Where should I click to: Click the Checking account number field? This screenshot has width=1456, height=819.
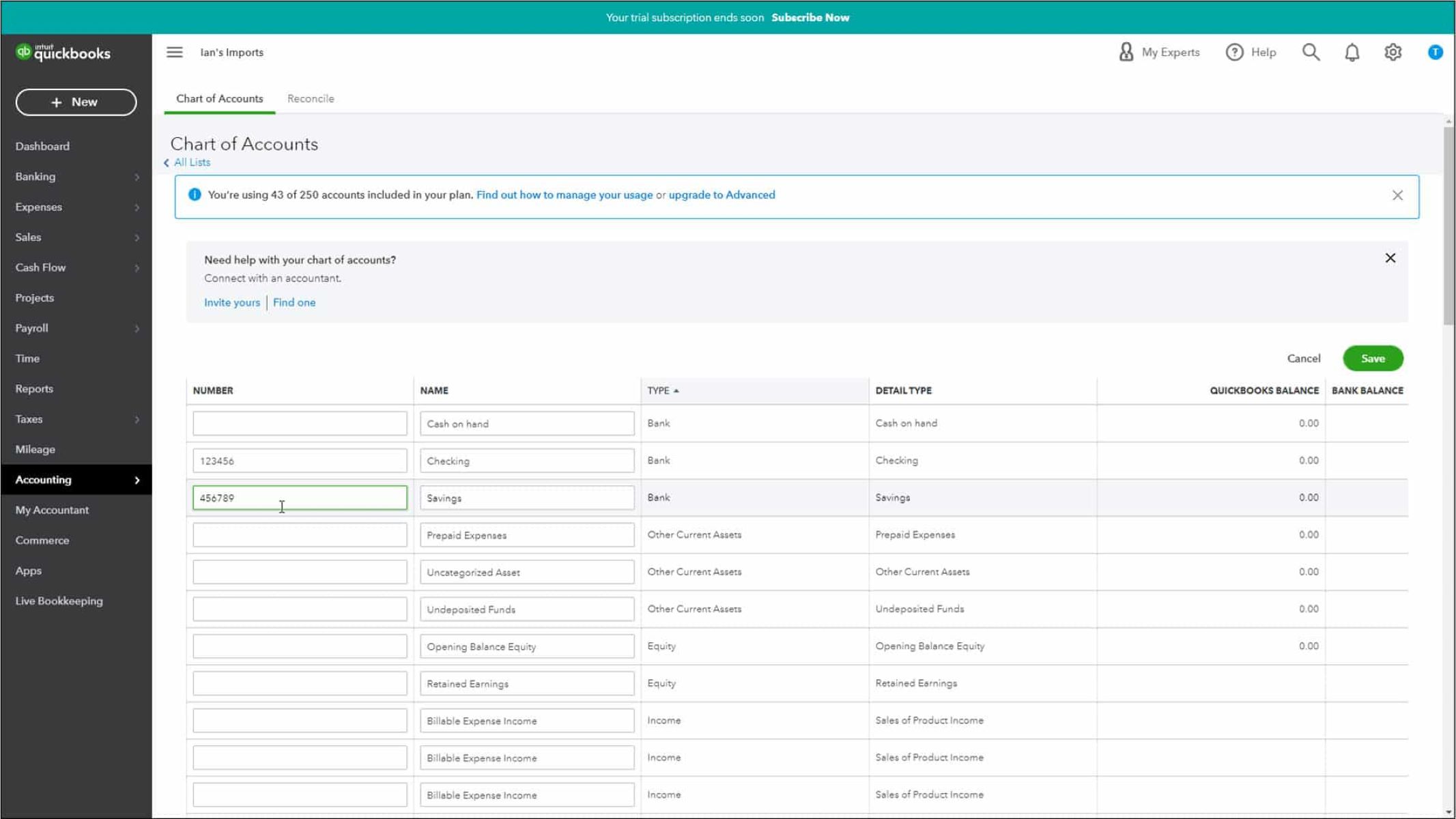300,461
